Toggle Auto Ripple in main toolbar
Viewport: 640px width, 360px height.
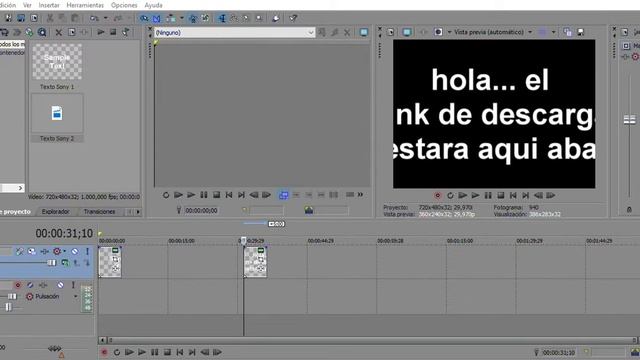point(171,18)
